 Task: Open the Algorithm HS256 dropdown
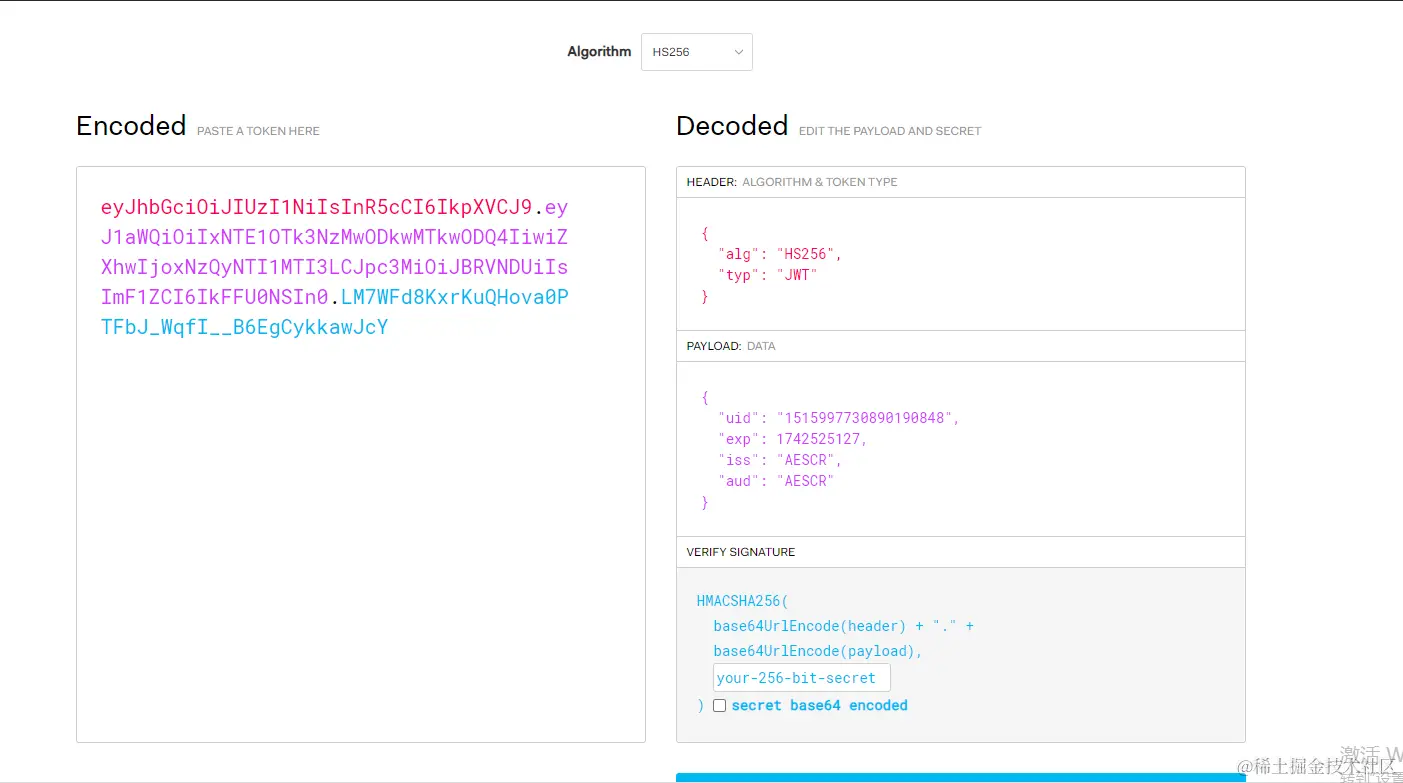[696, 52]
